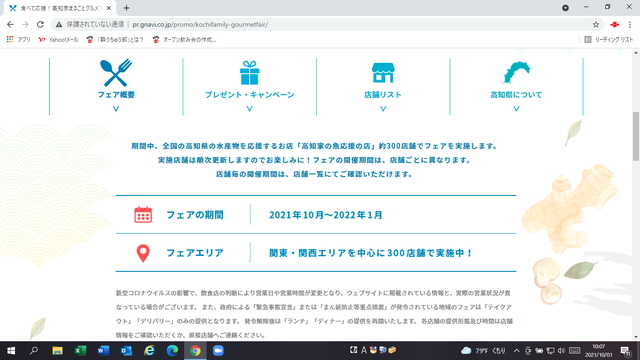Open the 高知県について map icon
Image resolution: width=640 pixels, height=360 pixels.
tap(516, 72)
